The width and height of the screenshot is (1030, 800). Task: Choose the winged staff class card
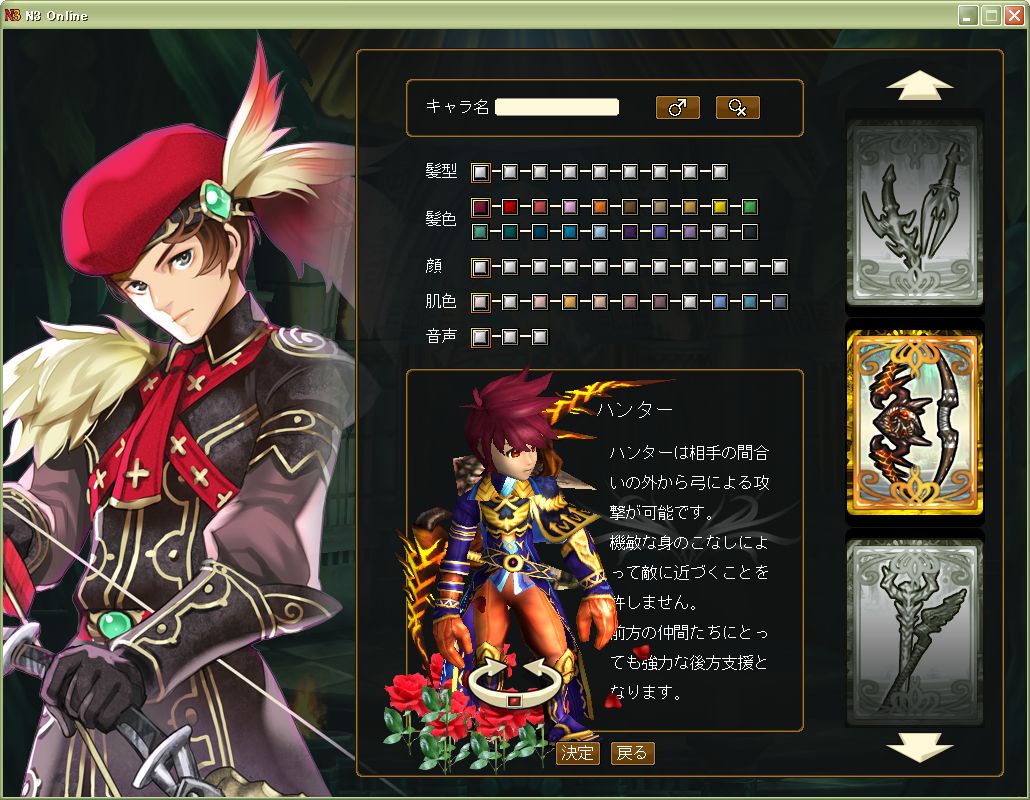(914, 631)
